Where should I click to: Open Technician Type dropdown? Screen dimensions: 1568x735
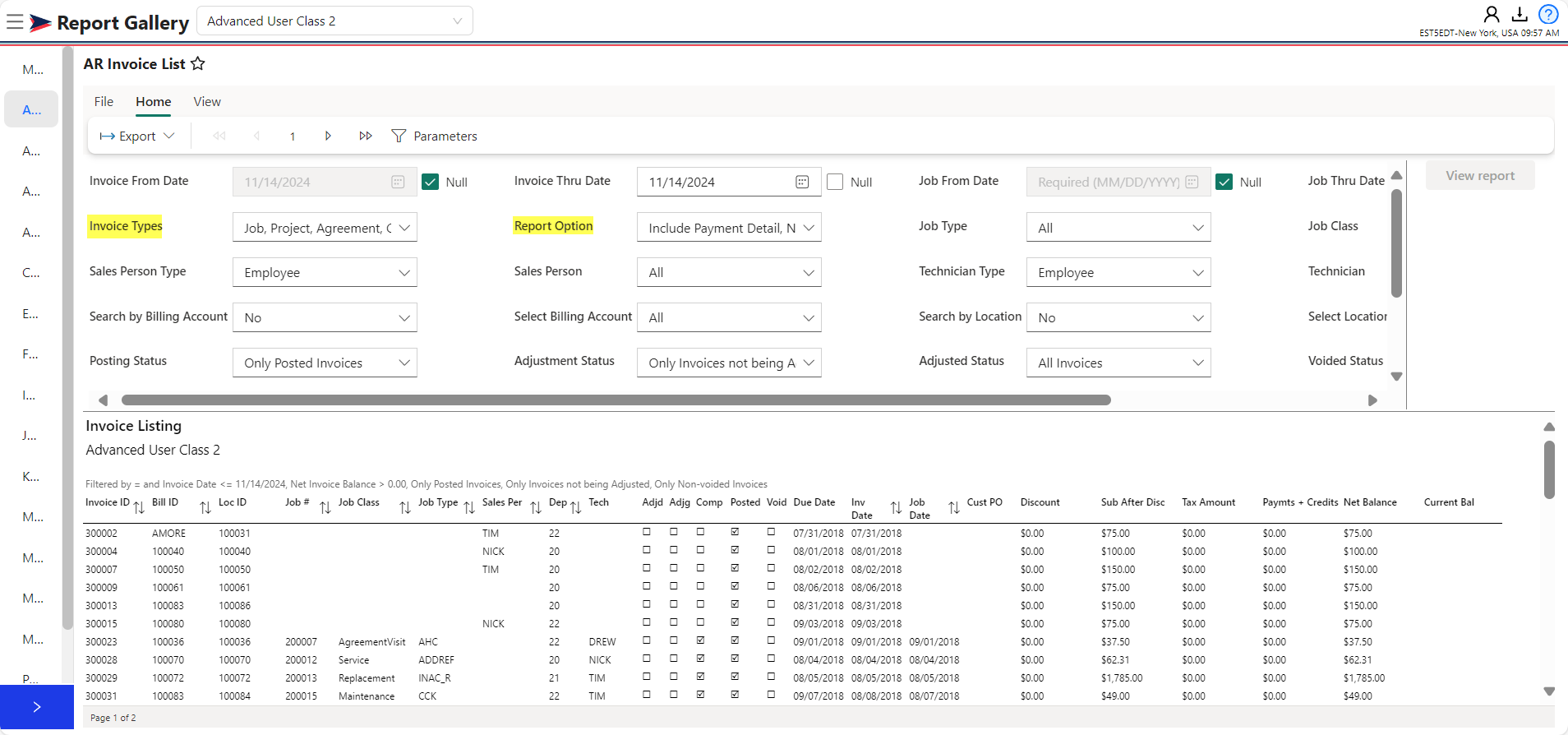point(1118,272)
